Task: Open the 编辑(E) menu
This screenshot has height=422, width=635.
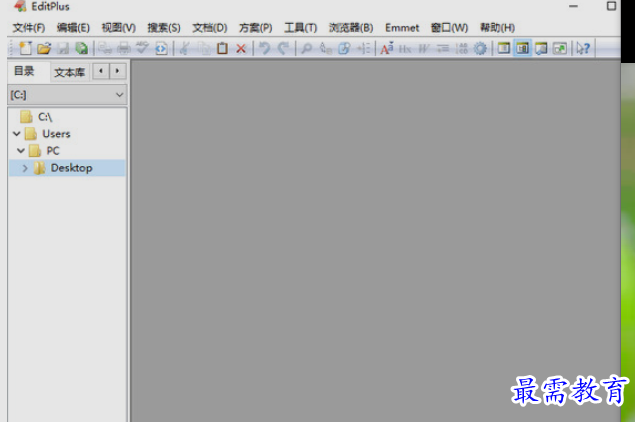Action: point(73,28)
